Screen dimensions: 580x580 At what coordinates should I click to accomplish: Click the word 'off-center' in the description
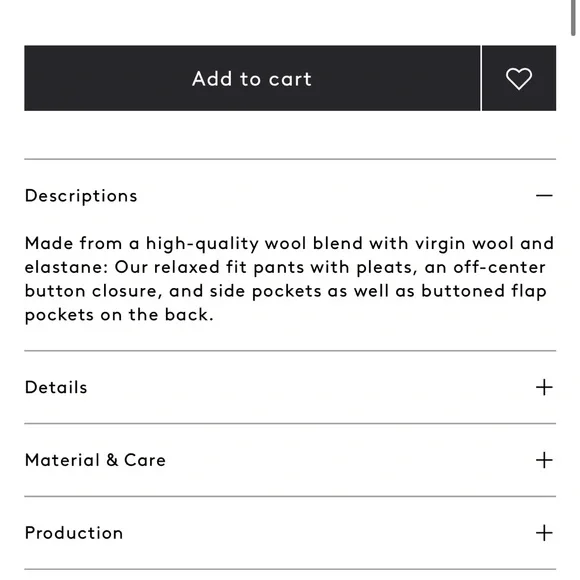click(499, 267)
